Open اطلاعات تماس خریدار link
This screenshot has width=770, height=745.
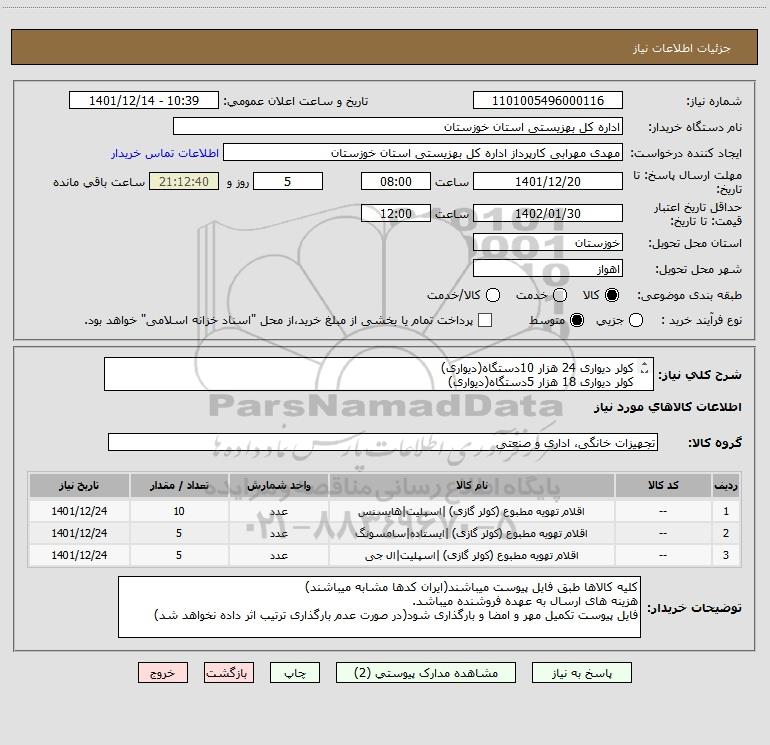click(165, 153)
